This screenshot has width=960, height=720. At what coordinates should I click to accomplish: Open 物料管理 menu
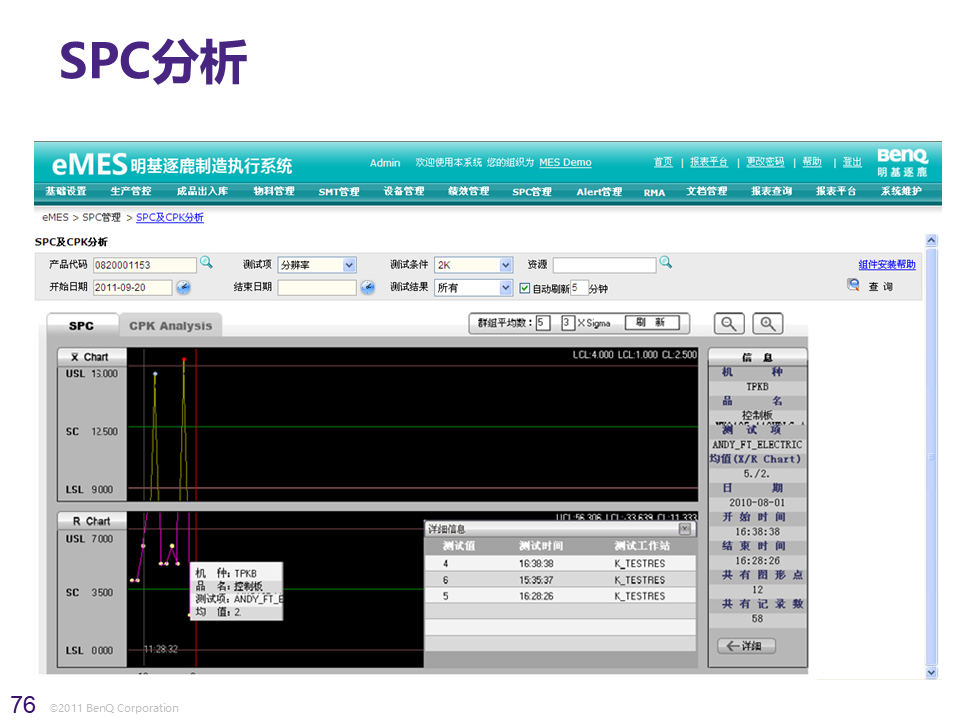coord(274,191)
